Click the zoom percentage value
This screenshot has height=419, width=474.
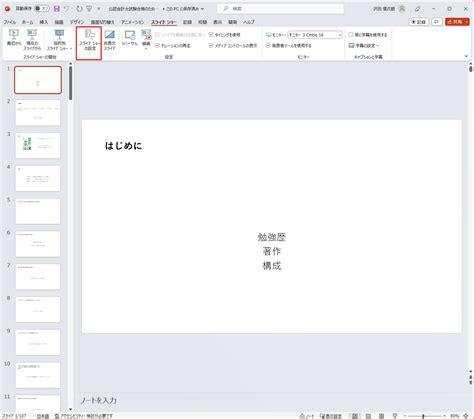point(455,416)
